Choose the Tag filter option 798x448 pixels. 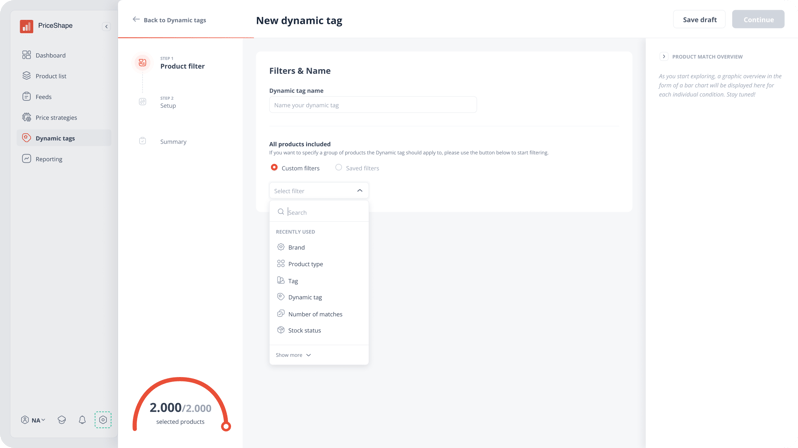[319, 281]
